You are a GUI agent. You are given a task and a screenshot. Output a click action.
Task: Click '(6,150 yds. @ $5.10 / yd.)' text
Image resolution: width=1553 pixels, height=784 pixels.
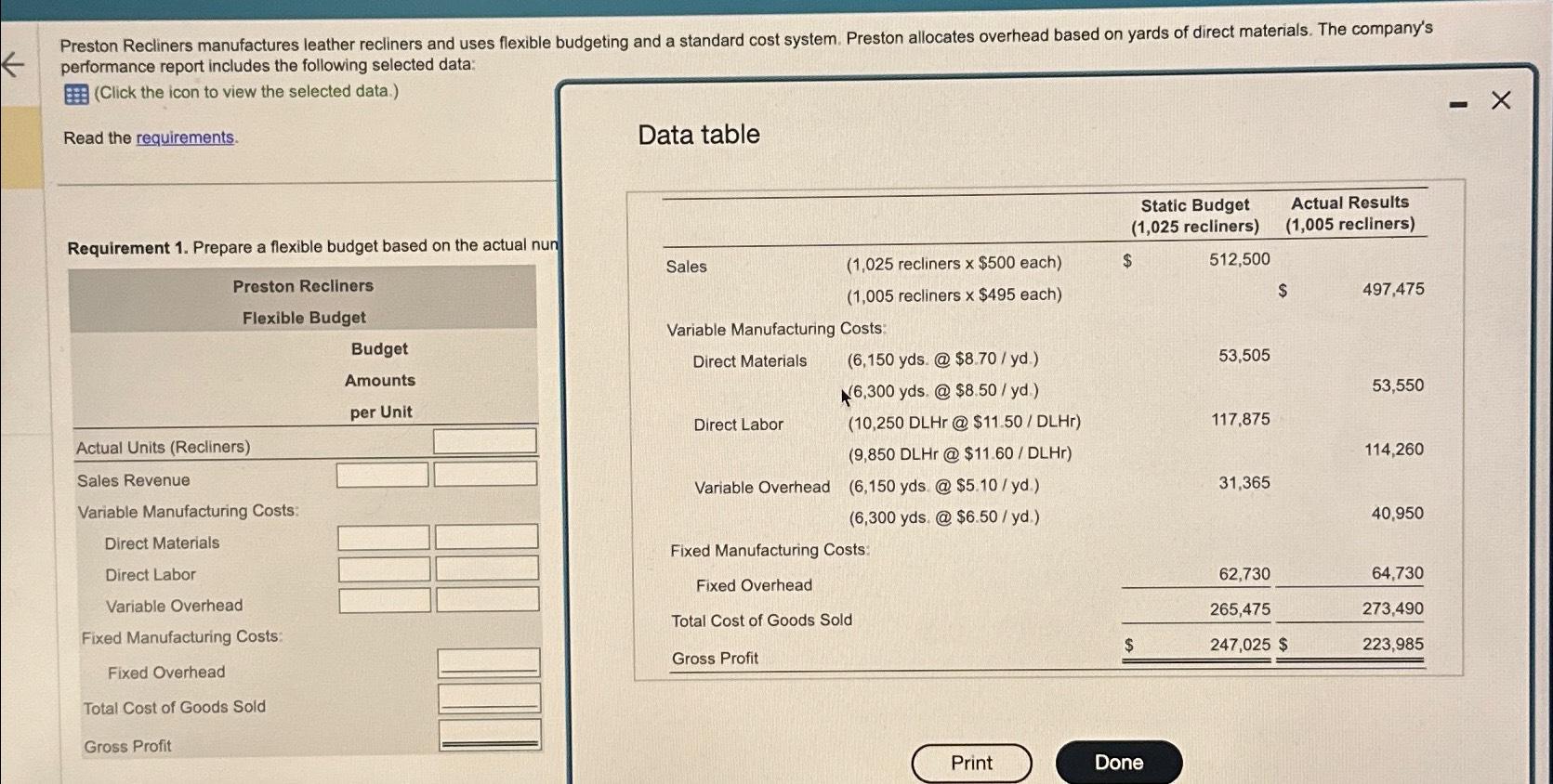[944, 486]
